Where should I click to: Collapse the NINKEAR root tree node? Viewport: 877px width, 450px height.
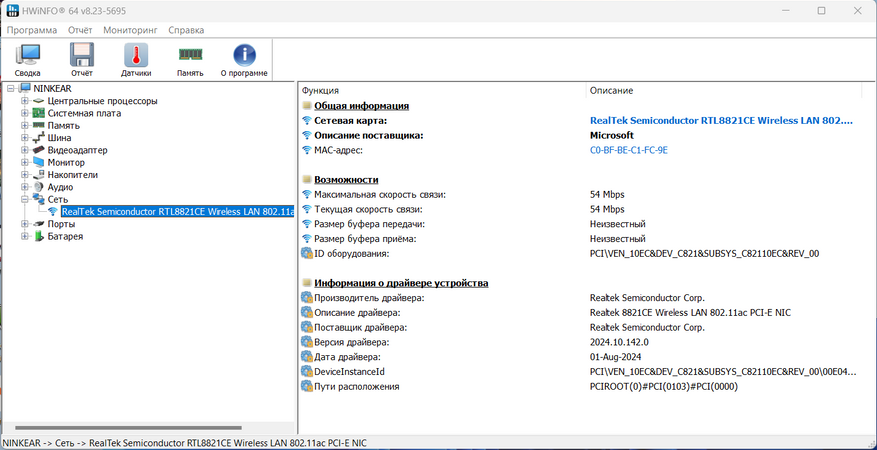coord(12,88)
